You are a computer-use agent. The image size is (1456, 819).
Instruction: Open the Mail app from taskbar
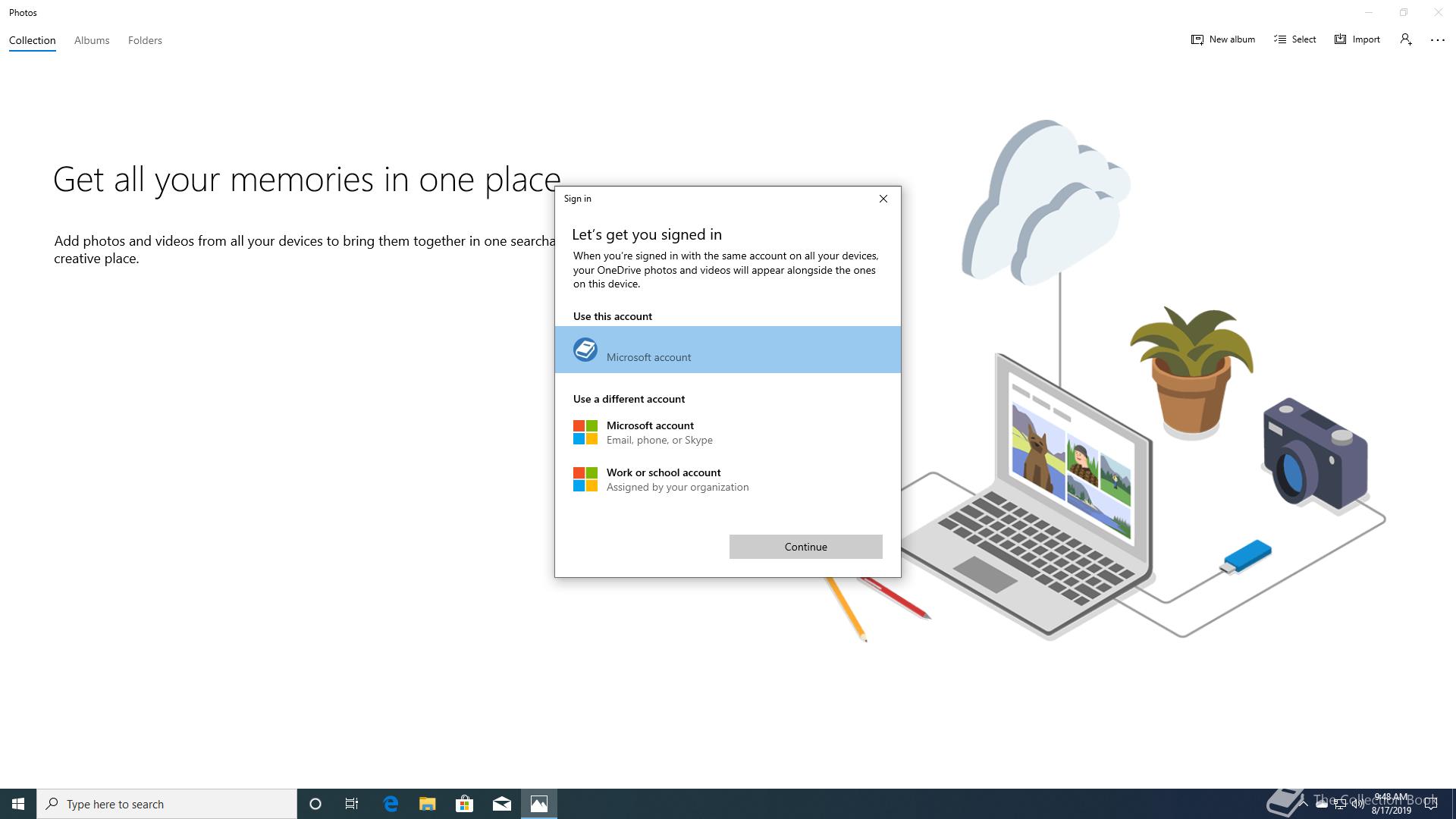click(502, 804)
